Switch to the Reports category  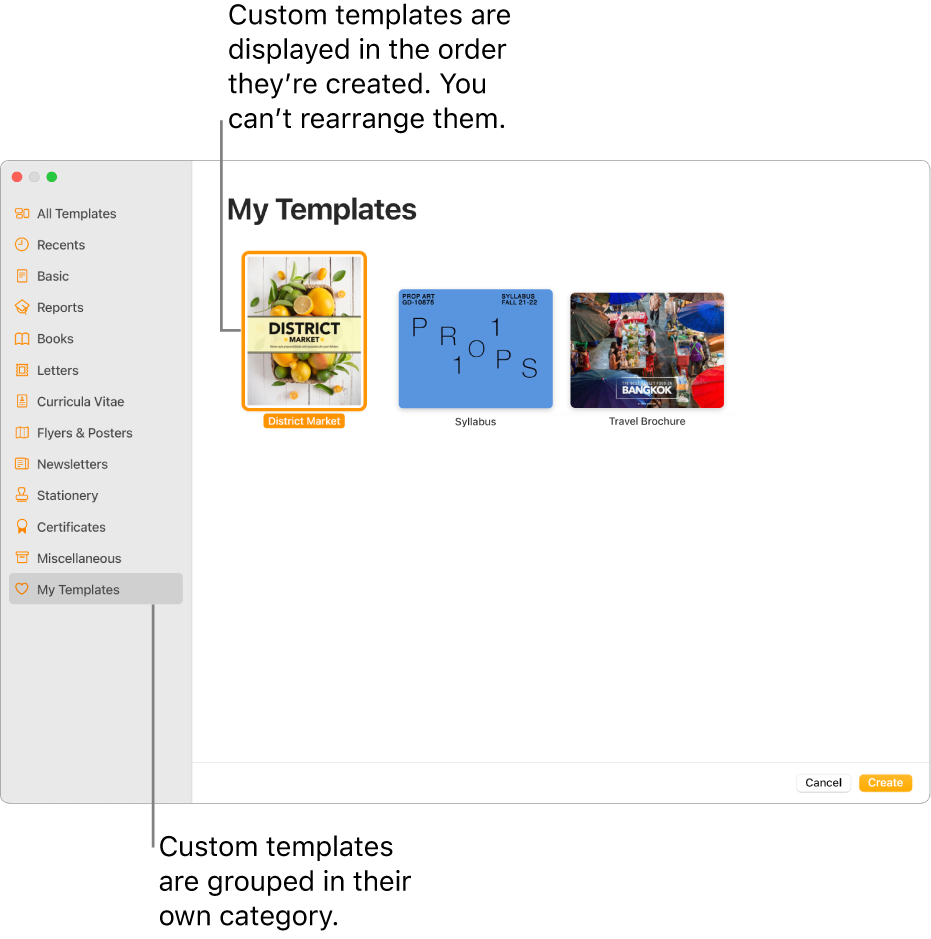click(x=60, y=308)
